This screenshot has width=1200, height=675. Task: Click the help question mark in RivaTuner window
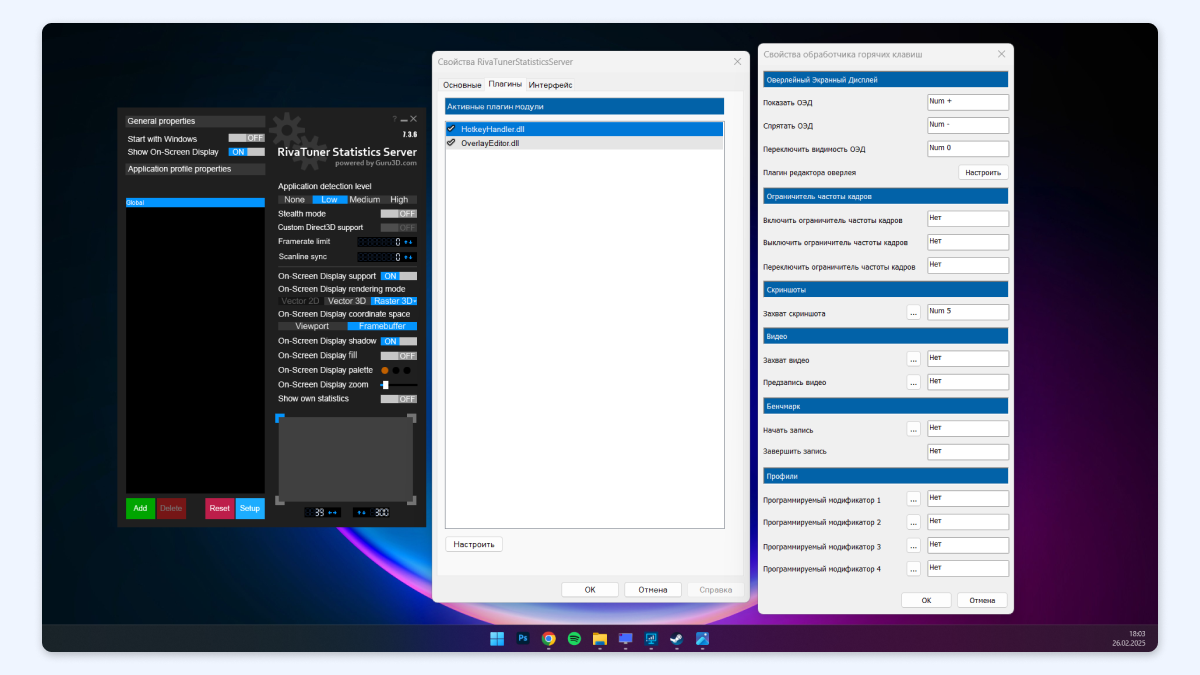tap(394, 119)
